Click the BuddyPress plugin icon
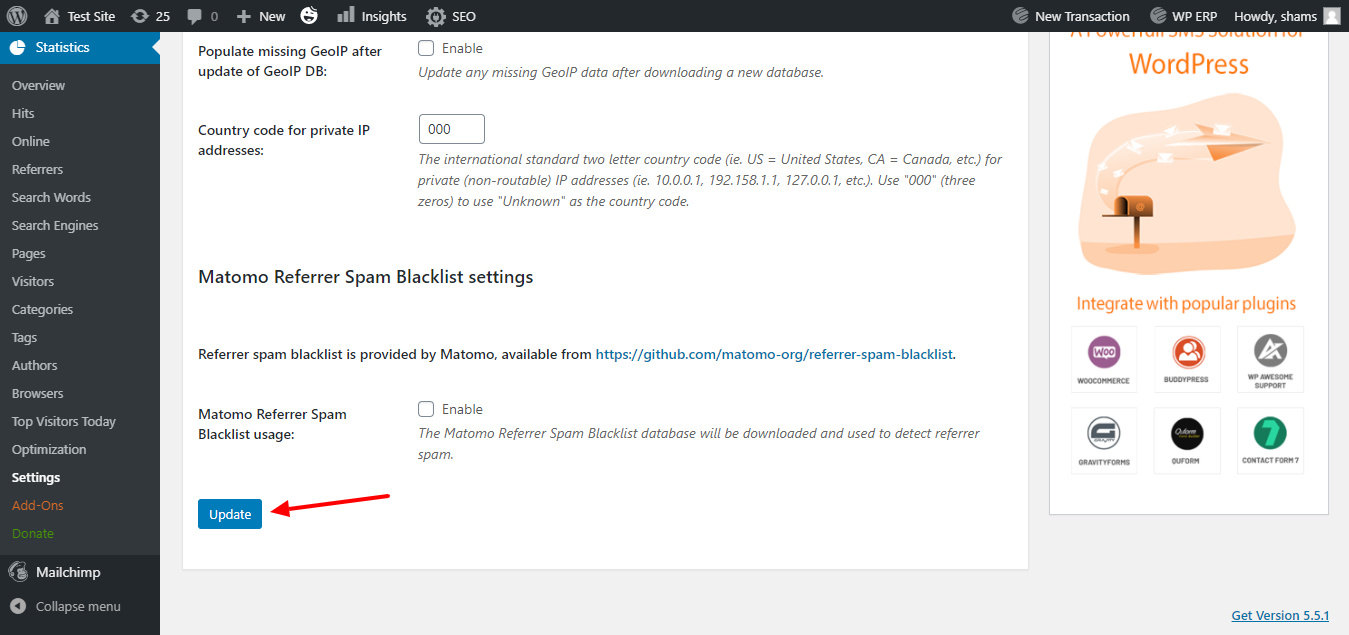1349x635 pixels. (x=1187, y=358)
